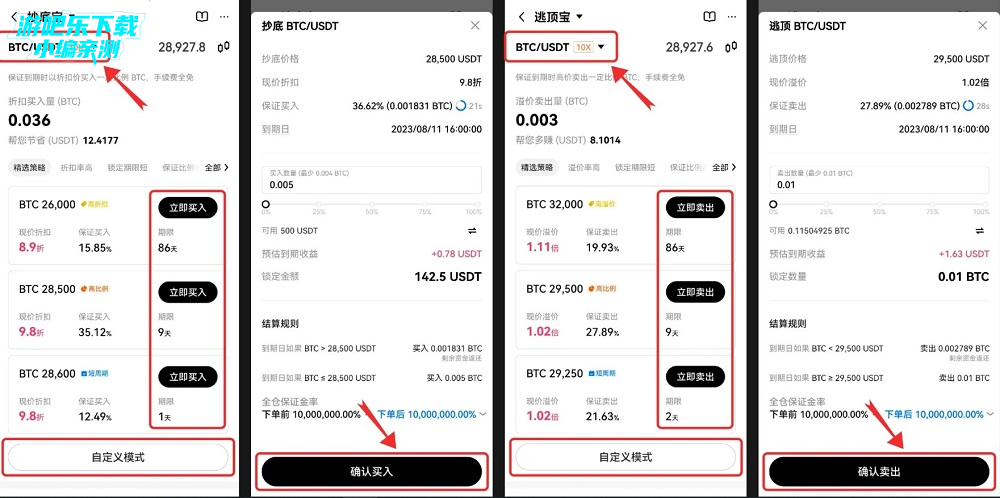Expand 下单后 margin rate chevron in 抄底 dialog
Screen dimensions: 1000x498
[483, 414]
